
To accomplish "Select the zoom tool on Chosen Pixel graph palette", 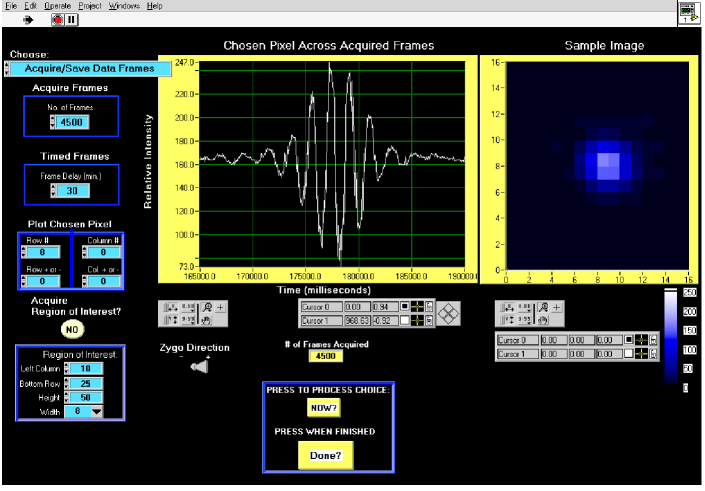I will pyautogui.click(x=207, y=308).
